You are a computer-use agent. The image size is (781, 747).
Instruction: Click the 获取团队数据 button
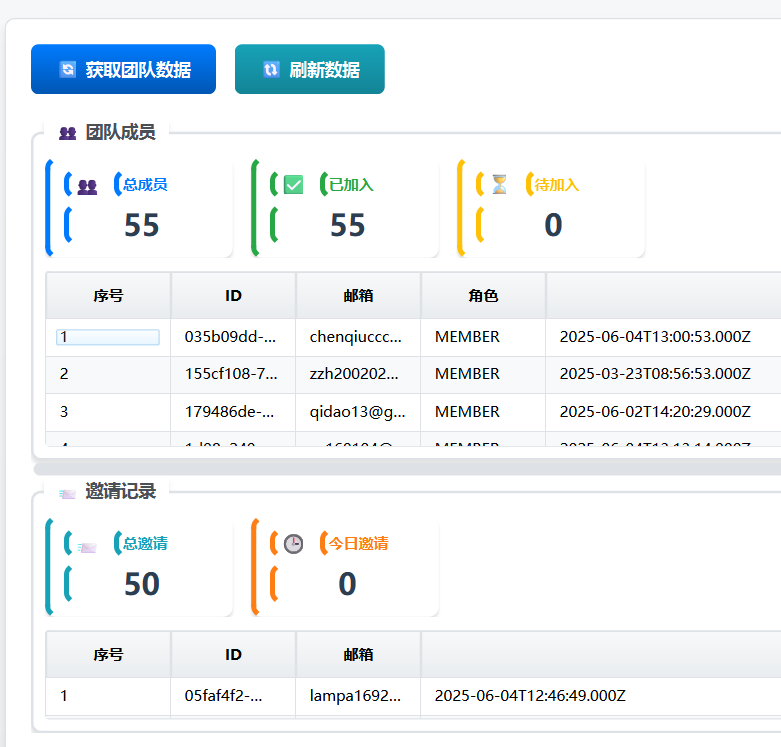pos(123,69)
